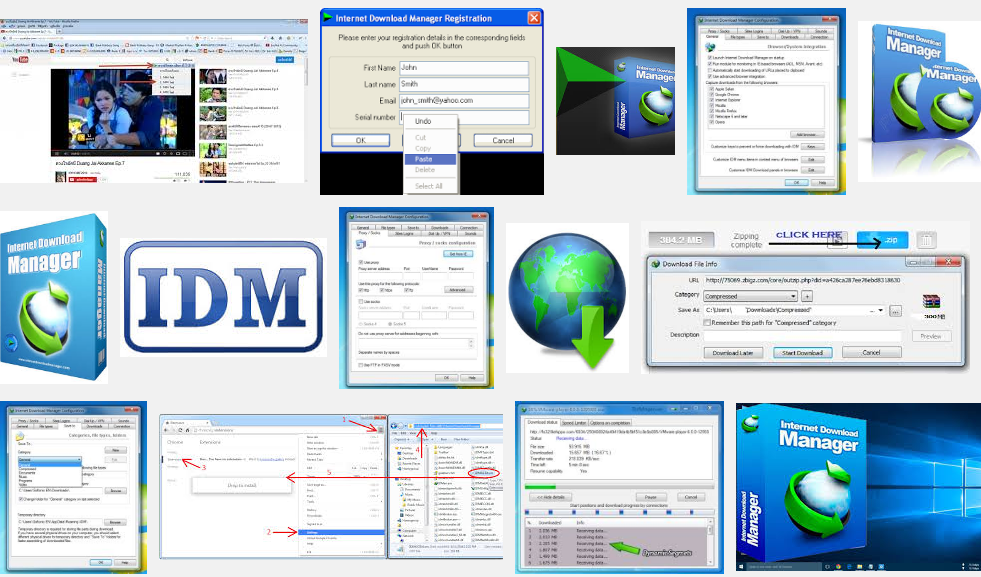Viewport: 981px width, 577px height.
Task: Toggle Automatically start downloading of clipboard URLs
Action: (710, 70)
